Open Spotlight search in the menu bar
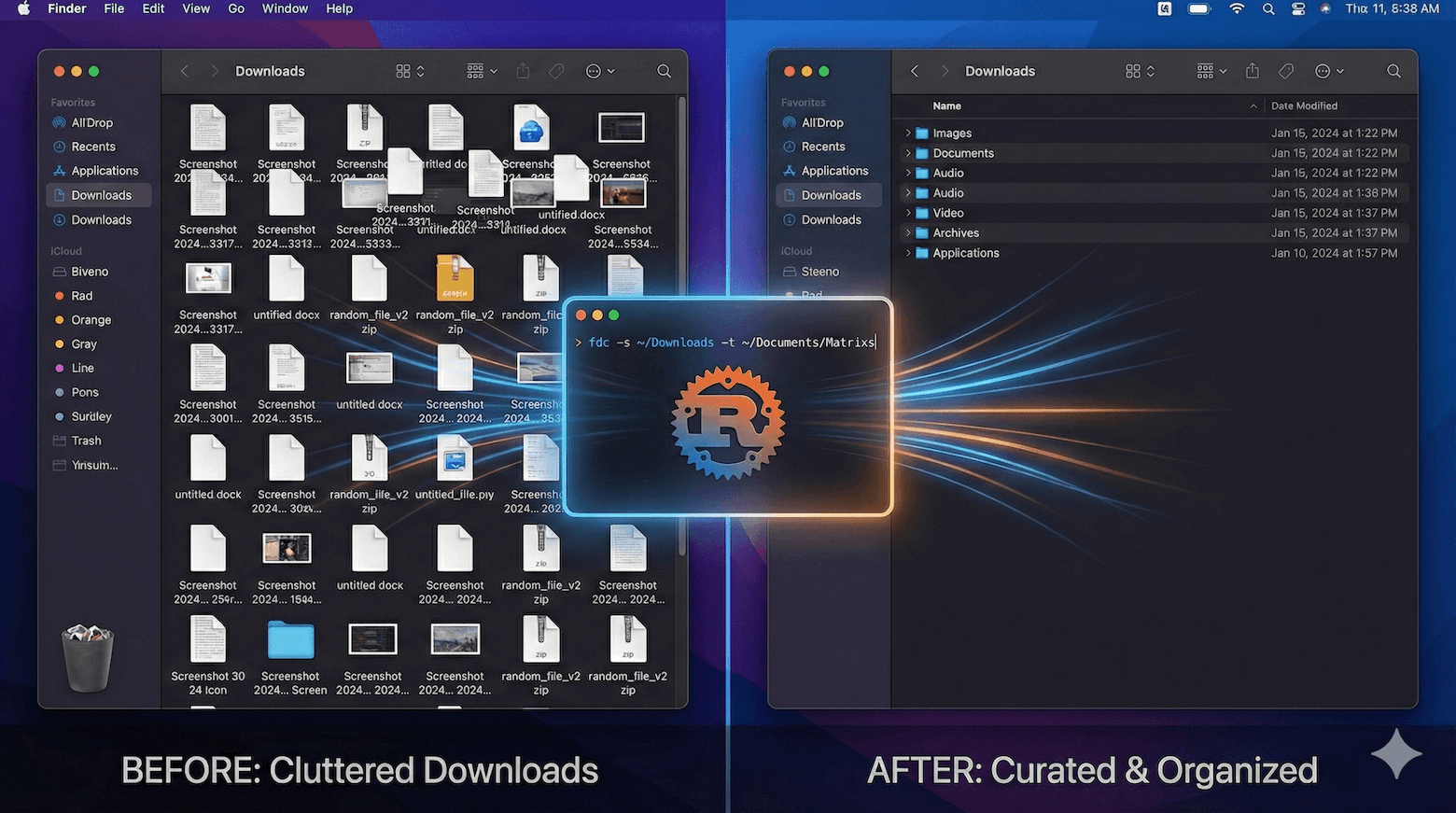This screenshot has height=813, width=1456. pos(1267,8)
